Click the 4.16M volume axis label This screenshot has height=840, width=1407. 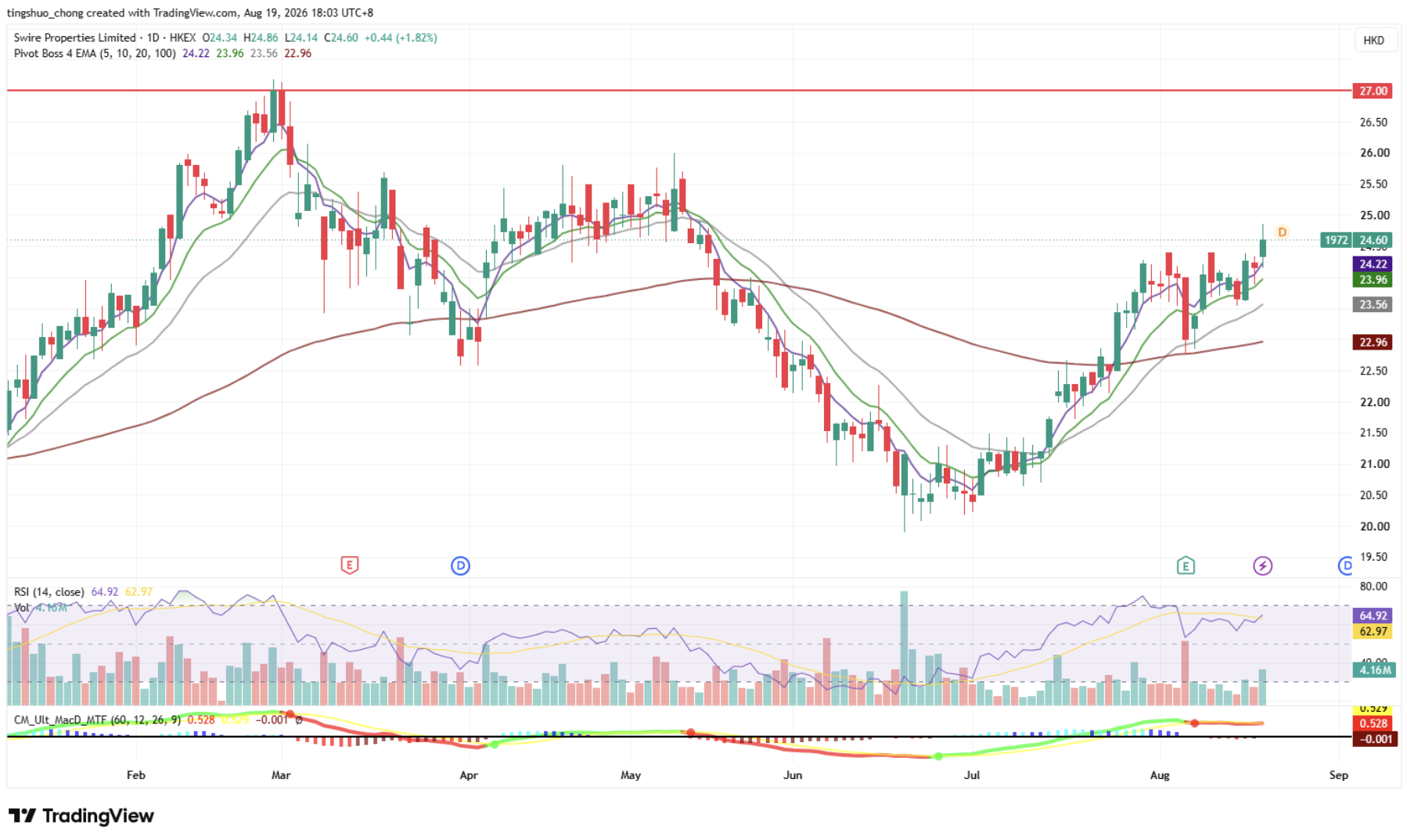1374,670
